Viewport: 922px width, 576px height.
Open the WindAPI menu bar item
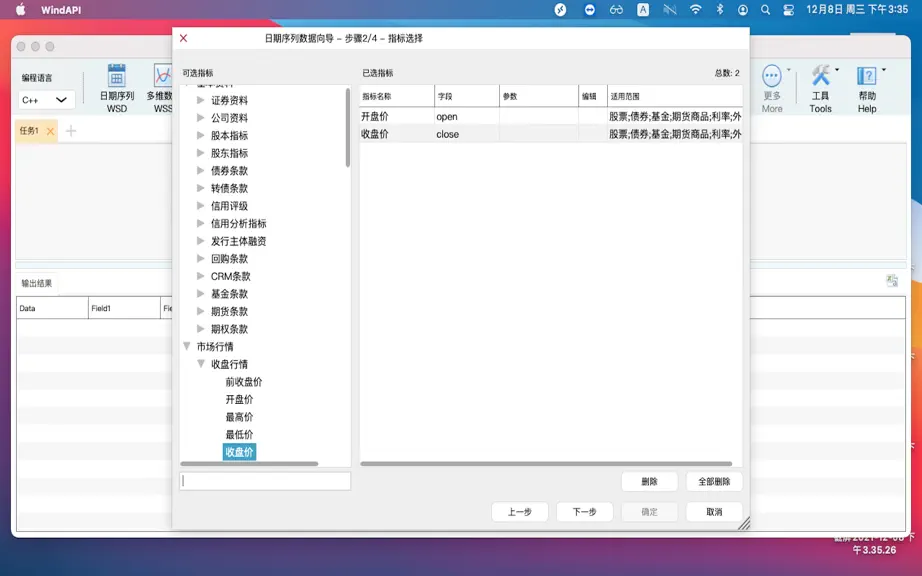click(61, 10)
